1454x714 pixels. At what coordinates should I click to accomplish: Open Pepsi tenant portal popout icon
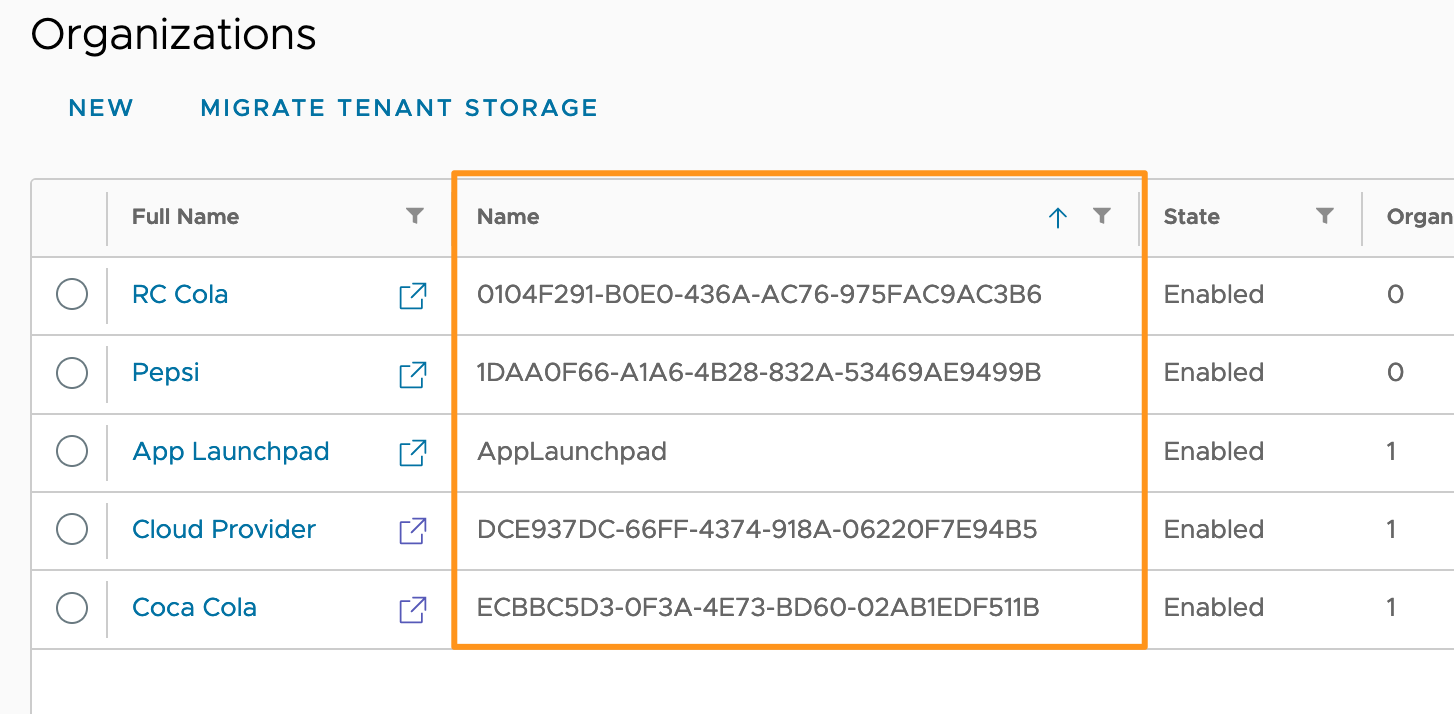coord(413,374)
